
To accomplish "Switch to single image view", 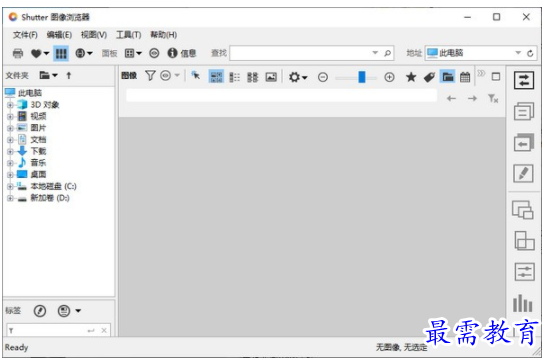I will [x=271, y=77].
